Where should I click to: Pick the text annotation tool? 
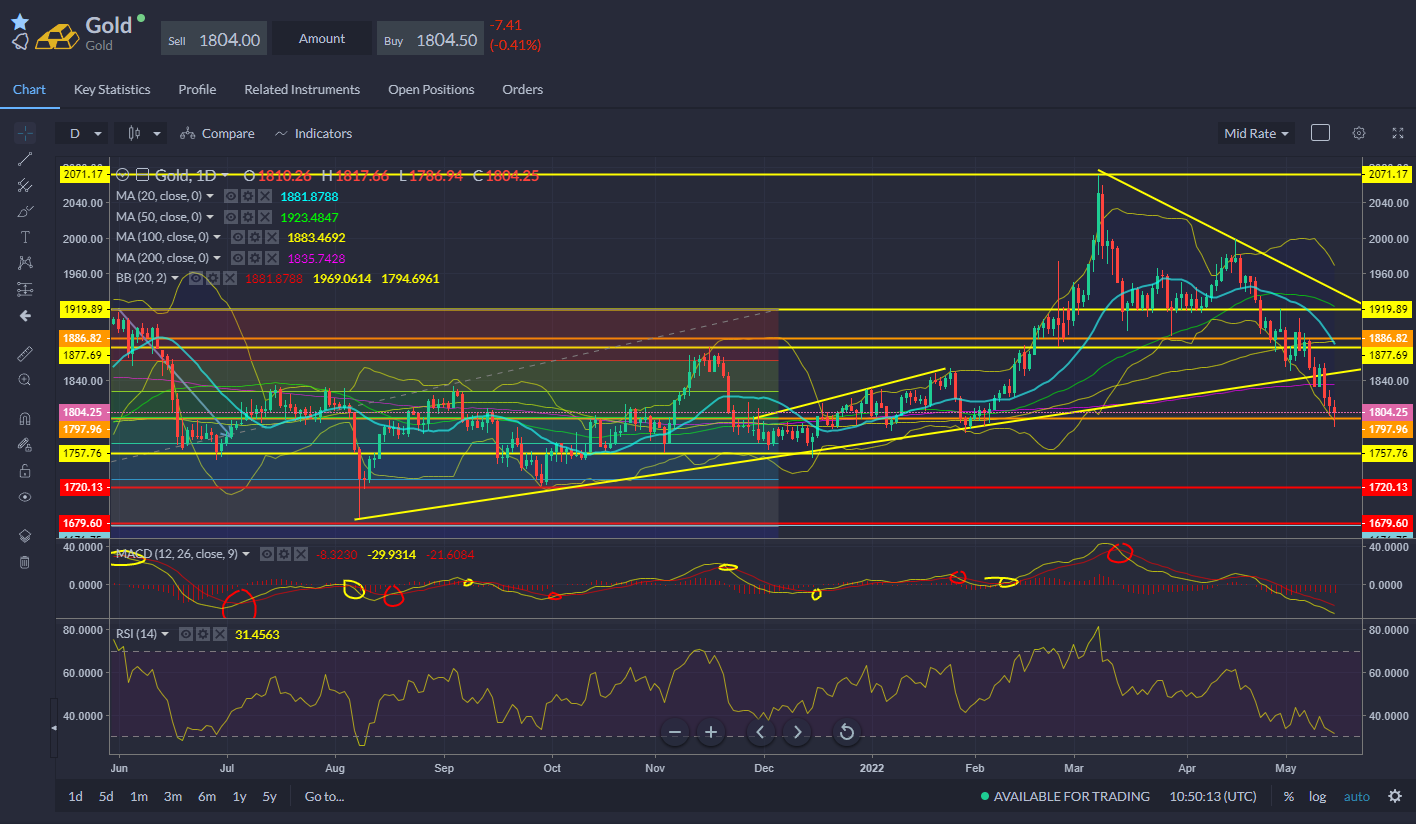[x=25, y=237]
